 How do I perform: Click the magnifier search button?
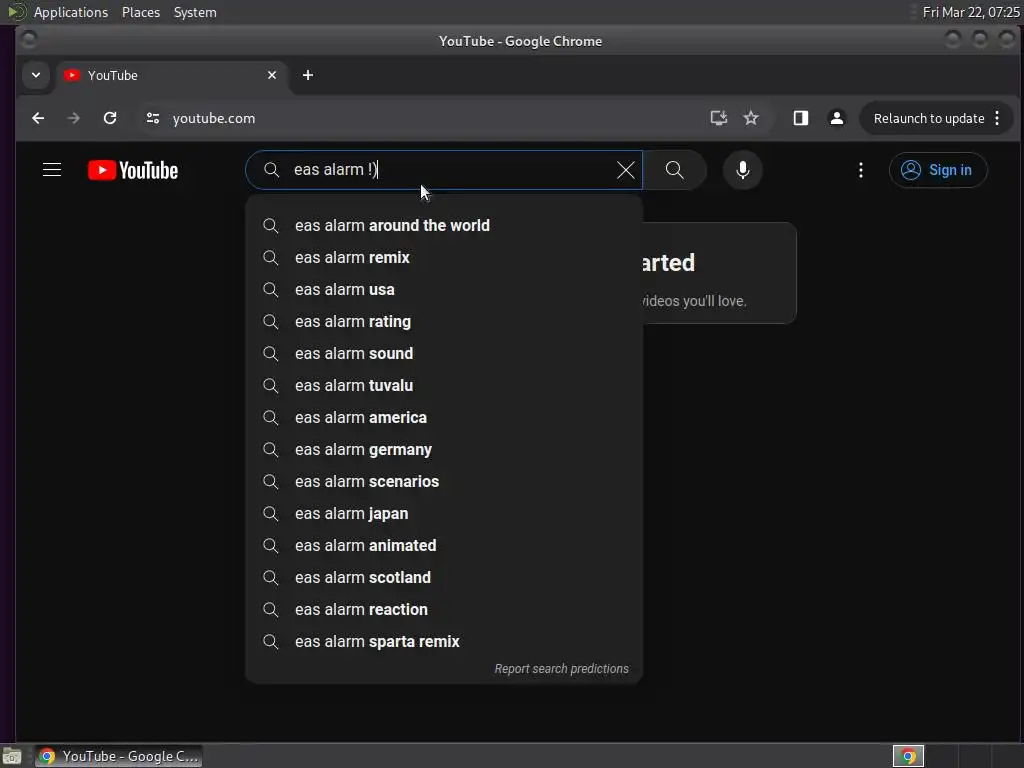(675, 170)
